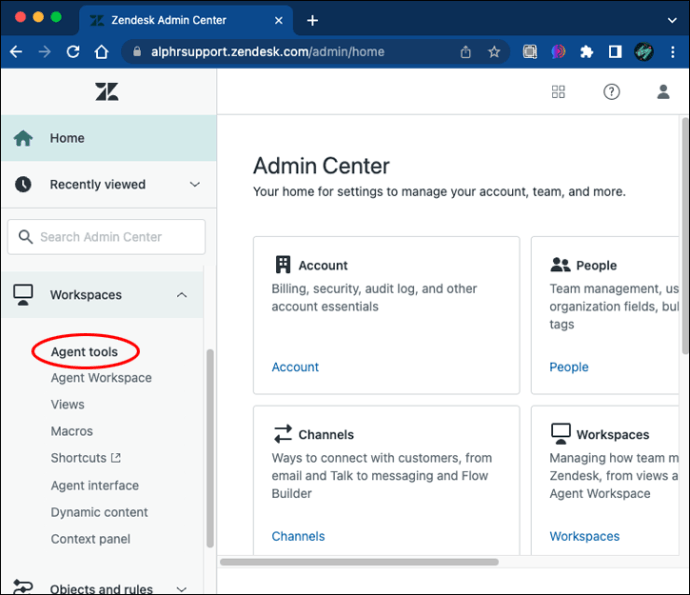Open the Chrome profile avatar

click(644, 52)
